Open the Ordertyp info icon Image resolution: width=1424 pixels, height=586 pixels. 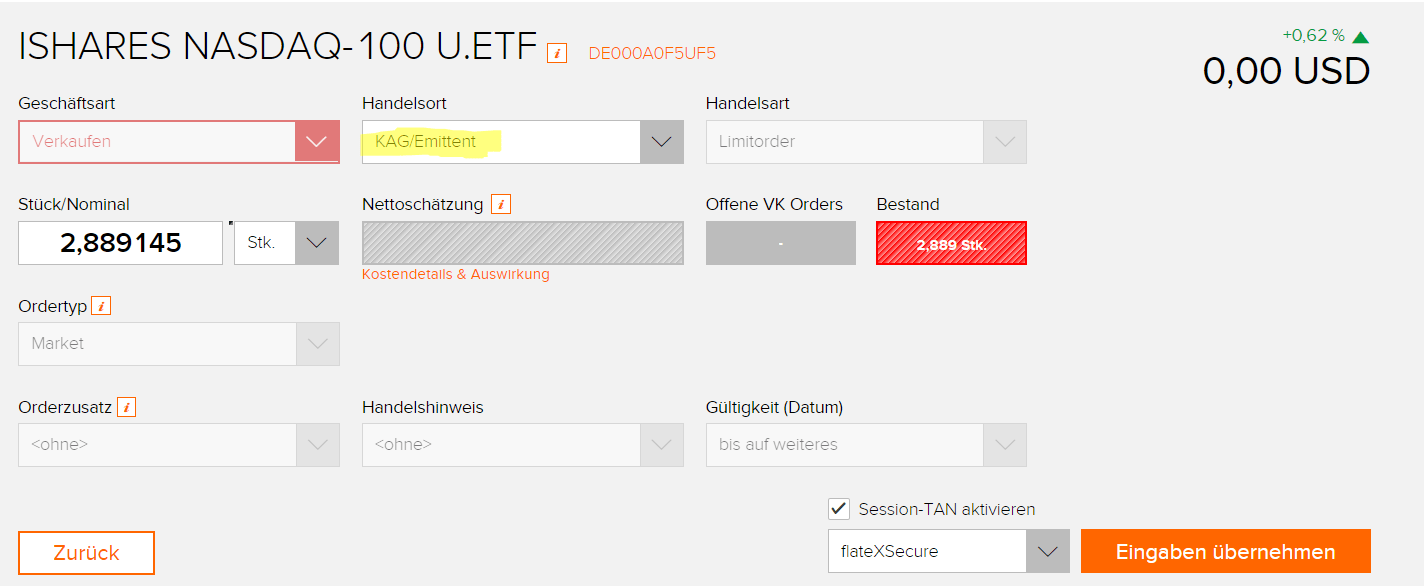point(101,306)
